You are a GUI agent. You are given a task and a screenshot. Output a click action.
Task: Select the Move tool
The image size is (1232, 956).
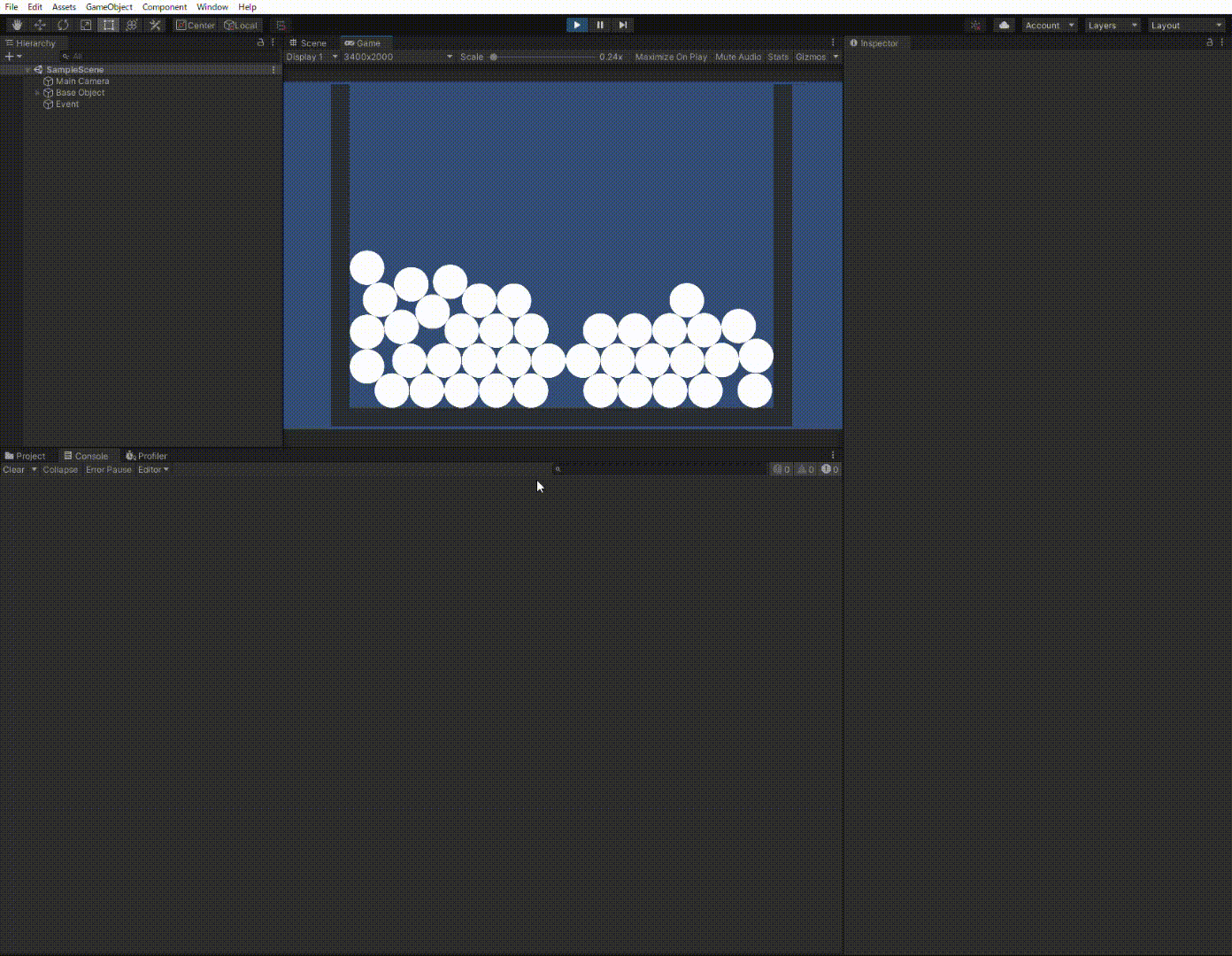tap(40, 25)
